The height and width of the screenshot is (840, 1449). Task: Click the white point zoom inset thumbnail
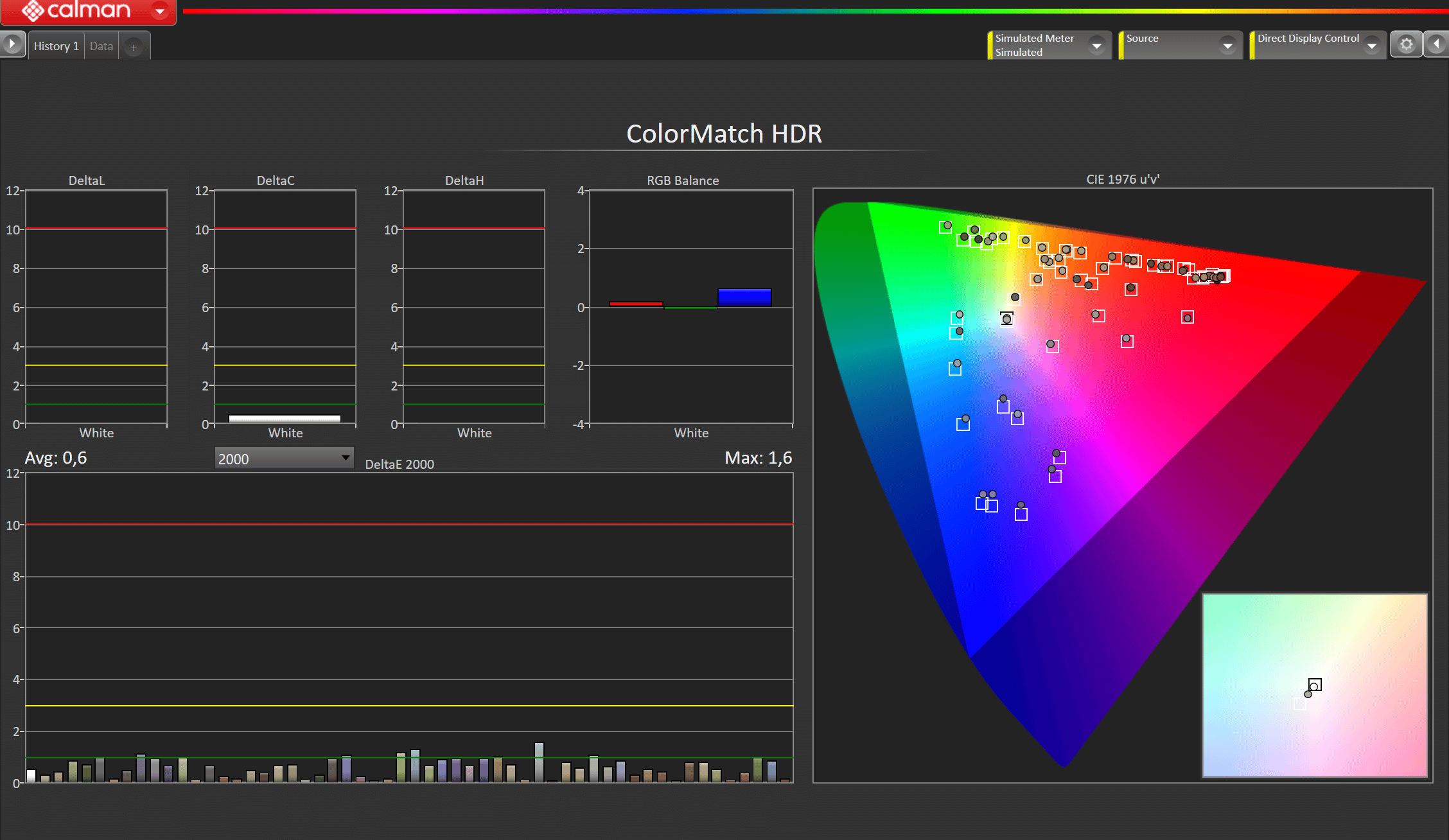click(1314, 685)
